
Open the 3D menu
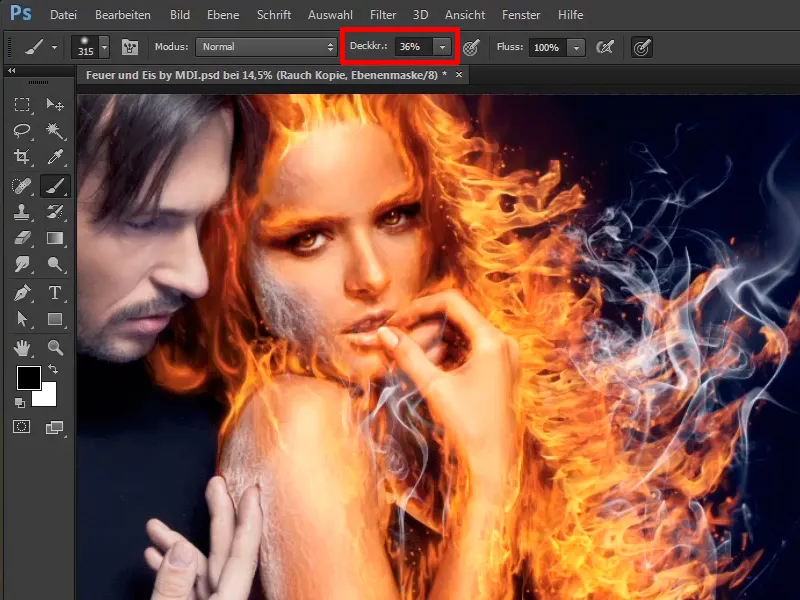pyautogui.click(x=420, y=15)
